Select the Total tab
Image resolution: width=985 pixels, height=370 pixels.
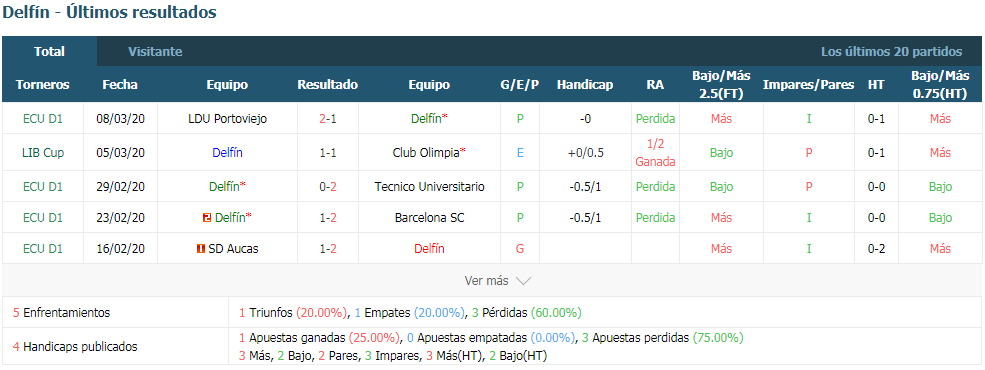50,52
